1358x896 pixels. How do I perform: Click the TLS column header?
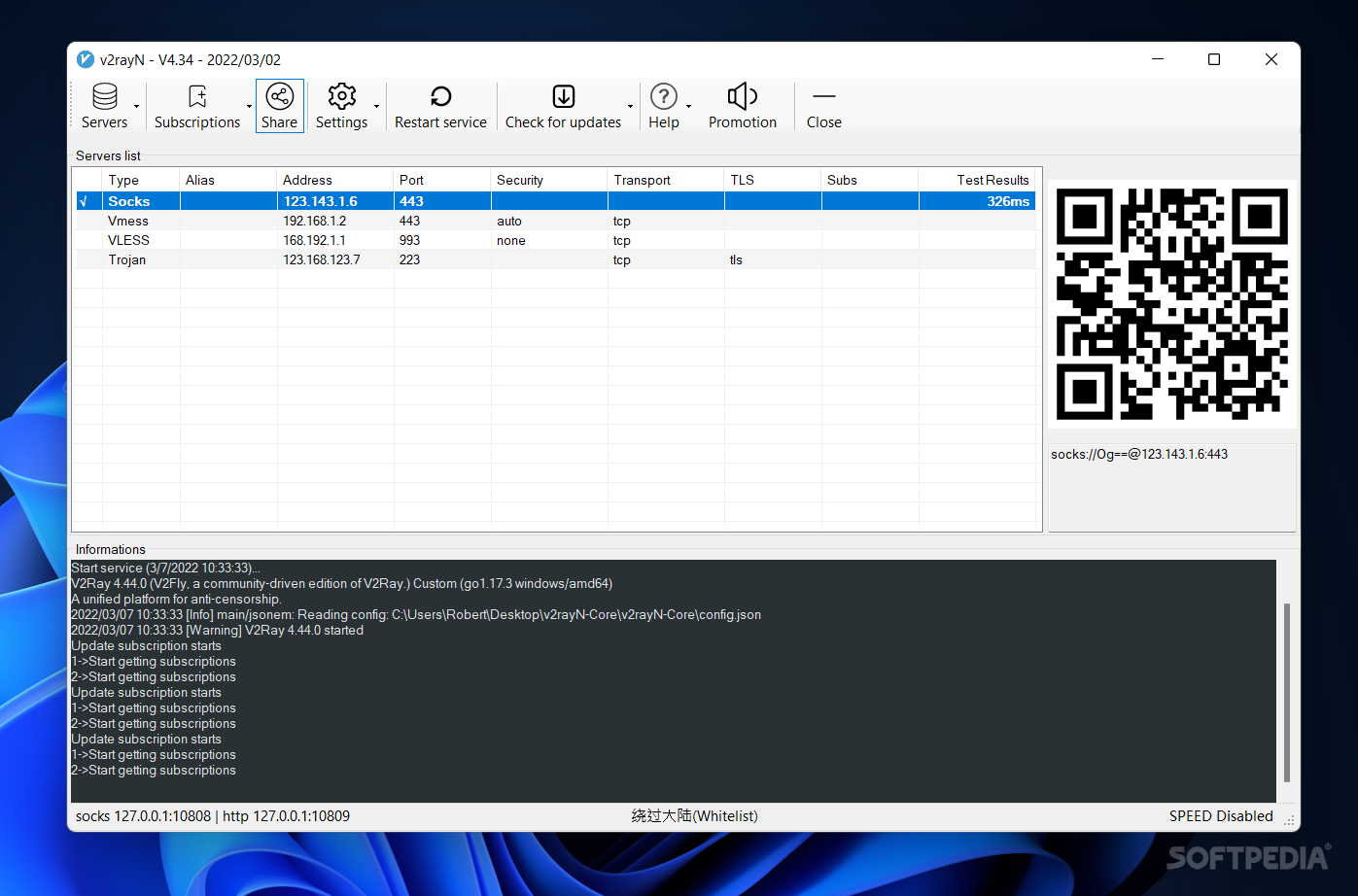[773, 180]
